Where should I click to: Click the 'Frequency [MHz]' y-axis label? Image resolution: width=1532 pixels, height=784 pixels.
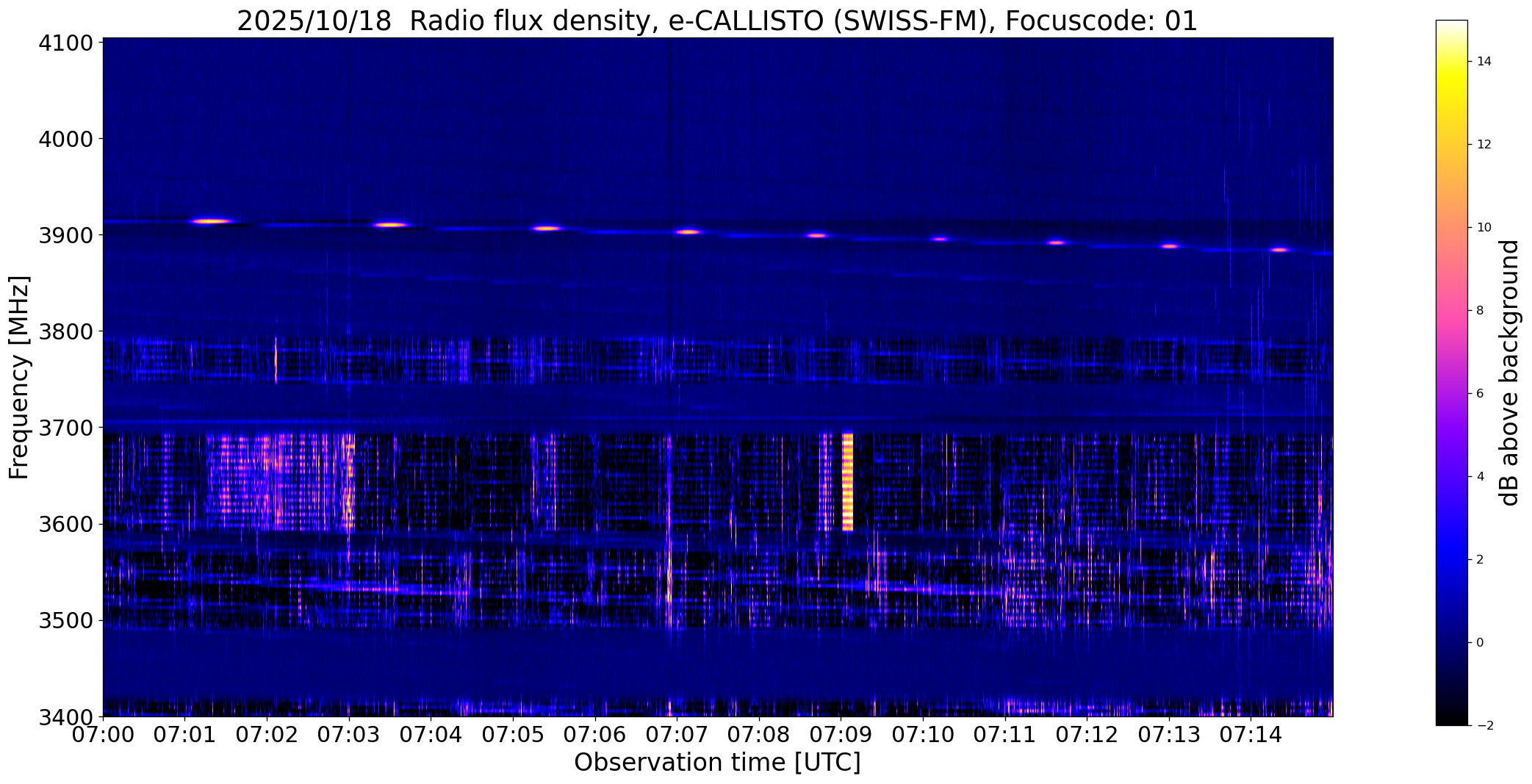(19, 378)
